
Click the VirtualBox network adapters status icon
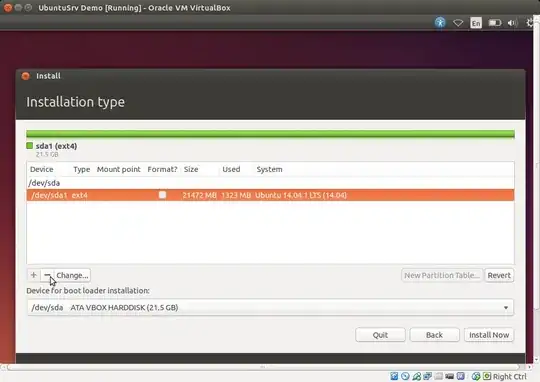click(x=427, y=376)
